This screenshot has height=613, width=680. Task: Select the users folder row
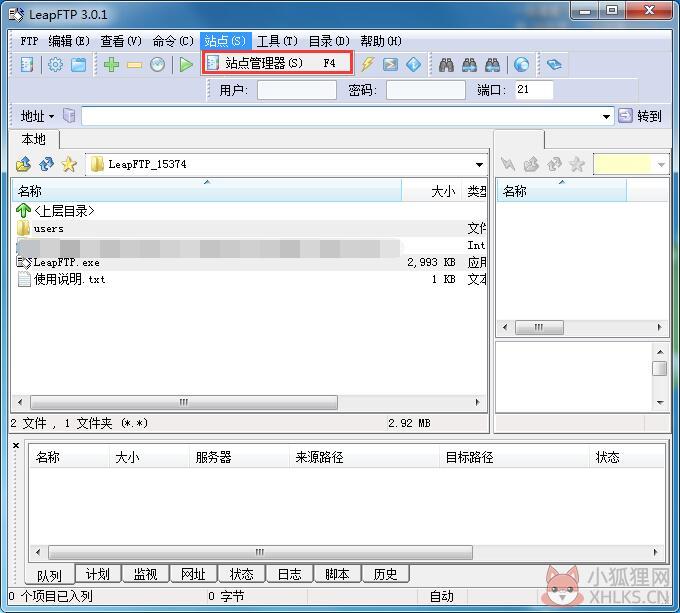[x=250, y=228]
